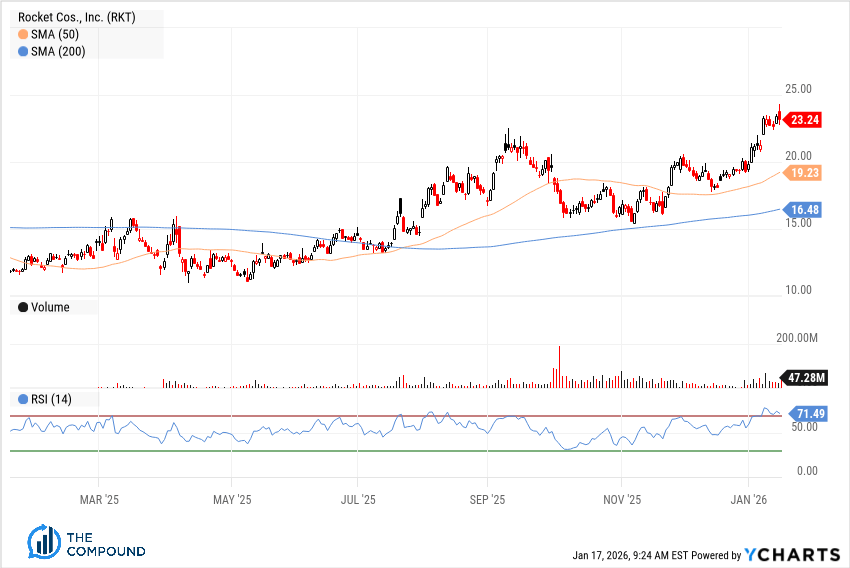The height and width of the screenshot is (568, 850).
Task: Click the Volume panel label
Action: (x=50, y=307)
